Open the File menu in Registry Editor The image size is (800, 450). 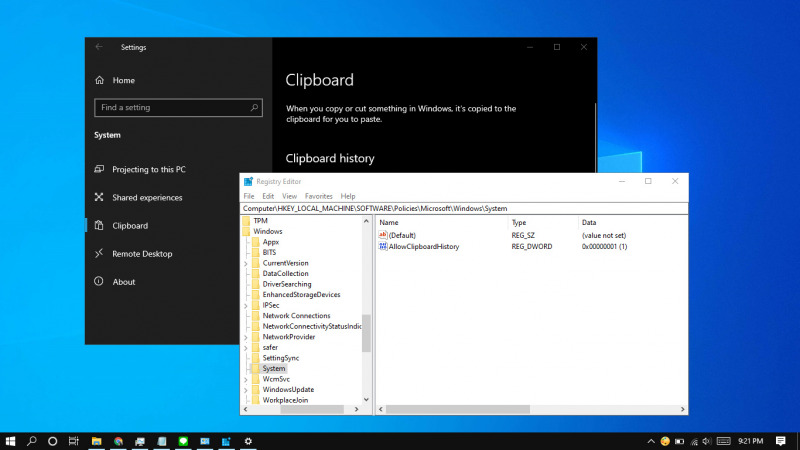(249, 196)
